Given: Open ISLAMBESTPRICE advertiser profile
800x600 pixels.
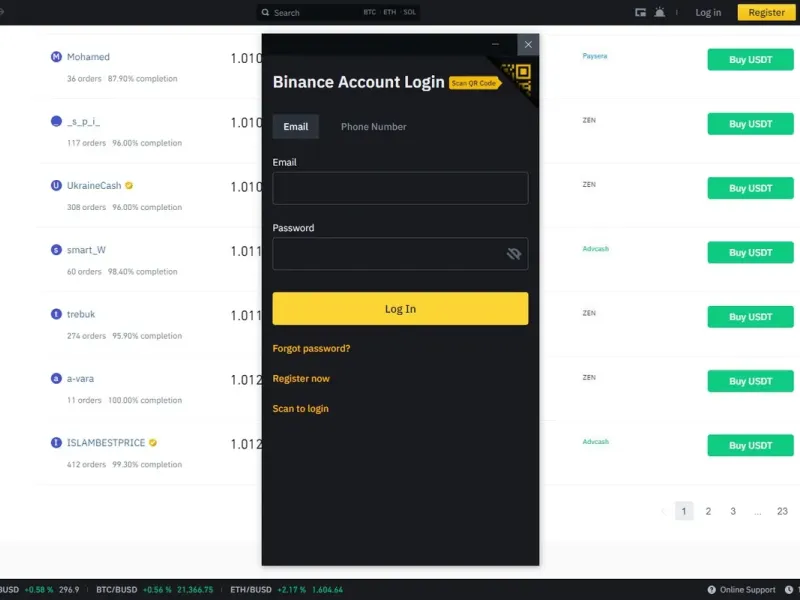Looking at the screenshot, I should tap(106, 443).
